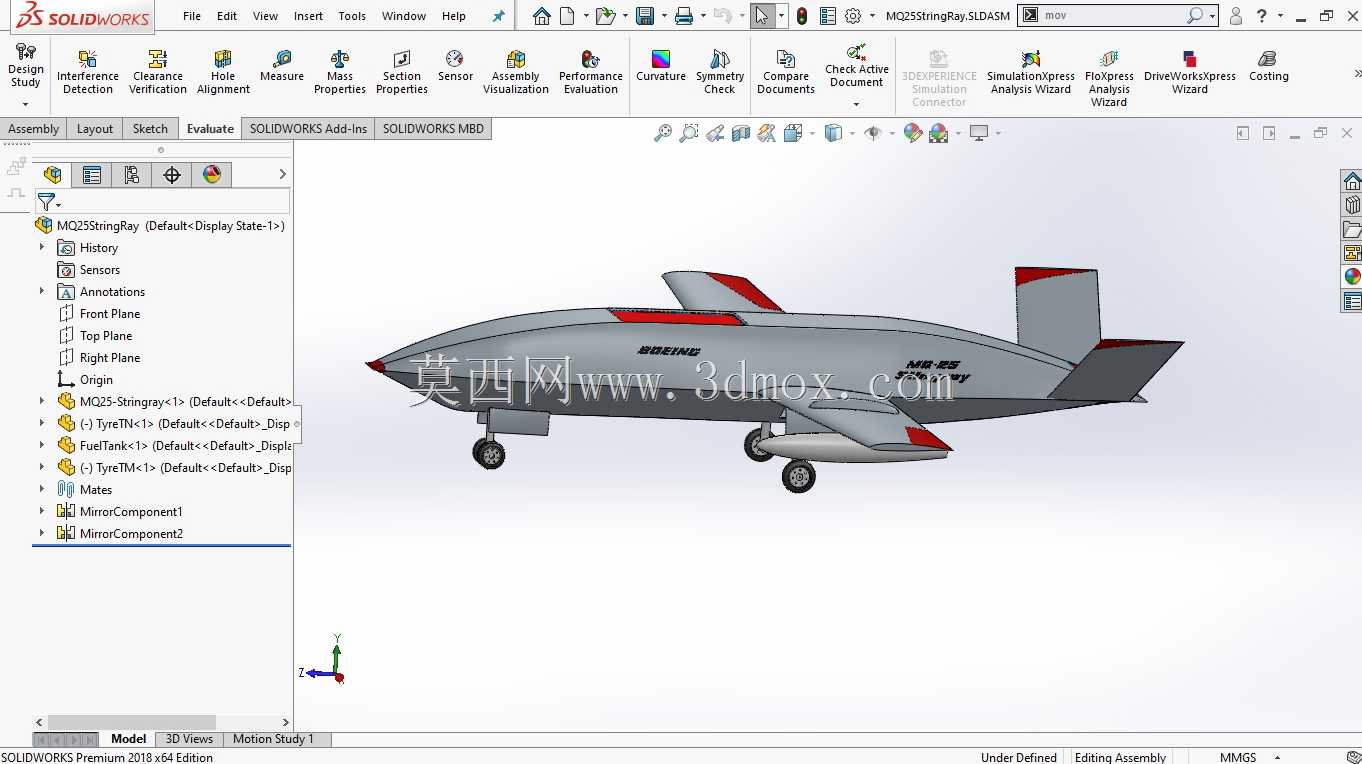Expand MirrorComponent2 node
This screenshot has height=764, width=1362.
point(42,533)
